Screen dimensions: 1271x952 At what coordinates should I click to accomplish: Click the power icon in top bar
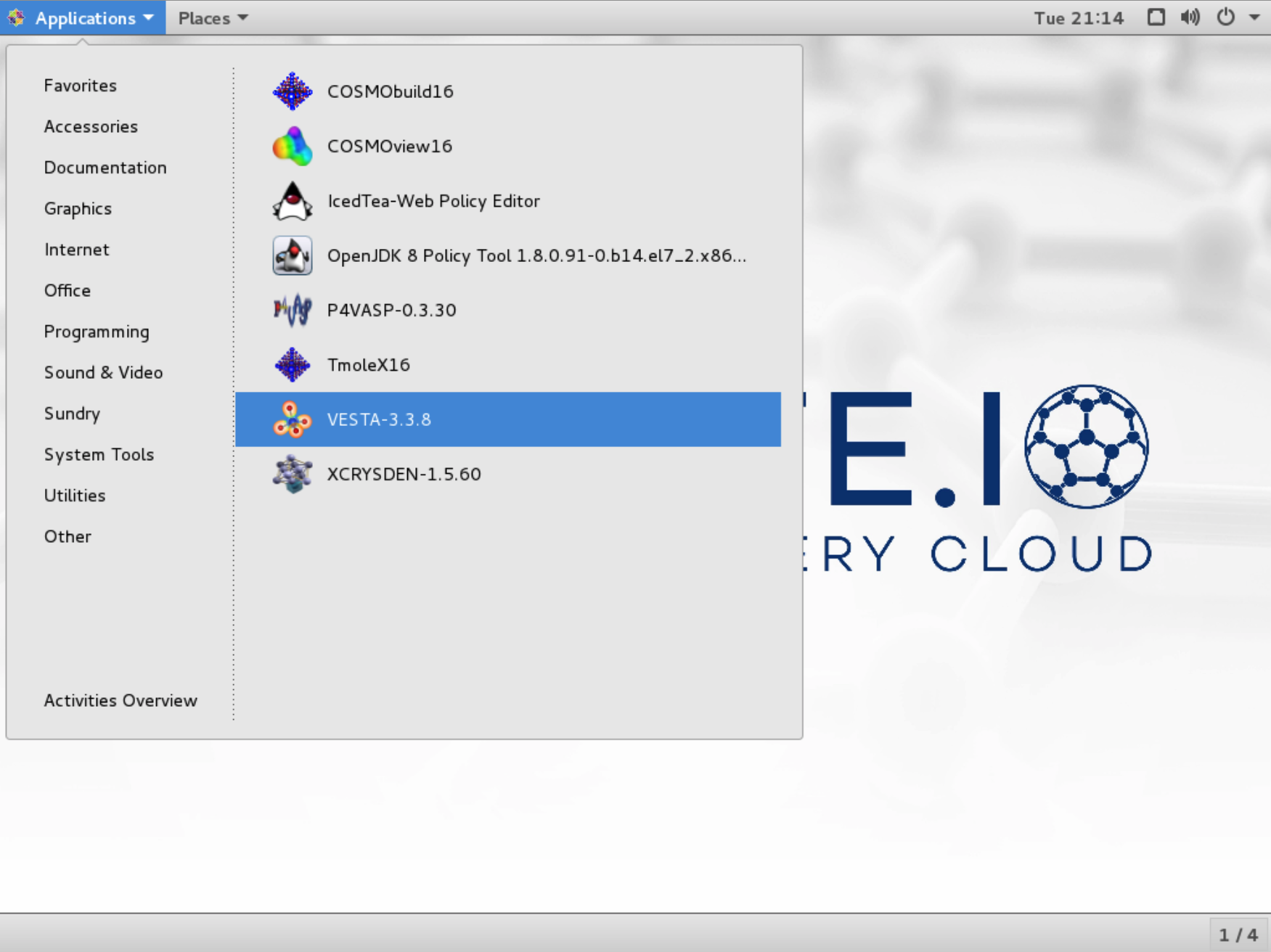click(1225, 17)
